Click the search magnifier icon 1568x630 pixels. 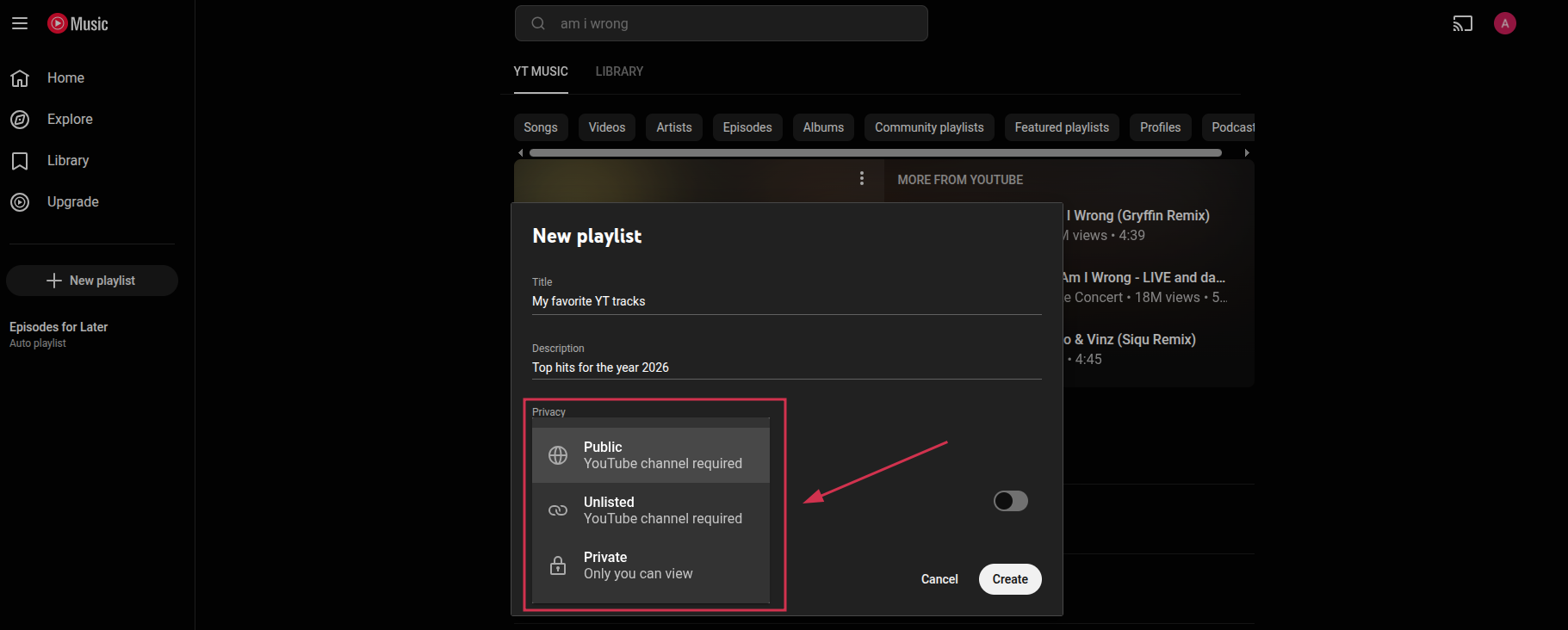[x=538, y=23]
